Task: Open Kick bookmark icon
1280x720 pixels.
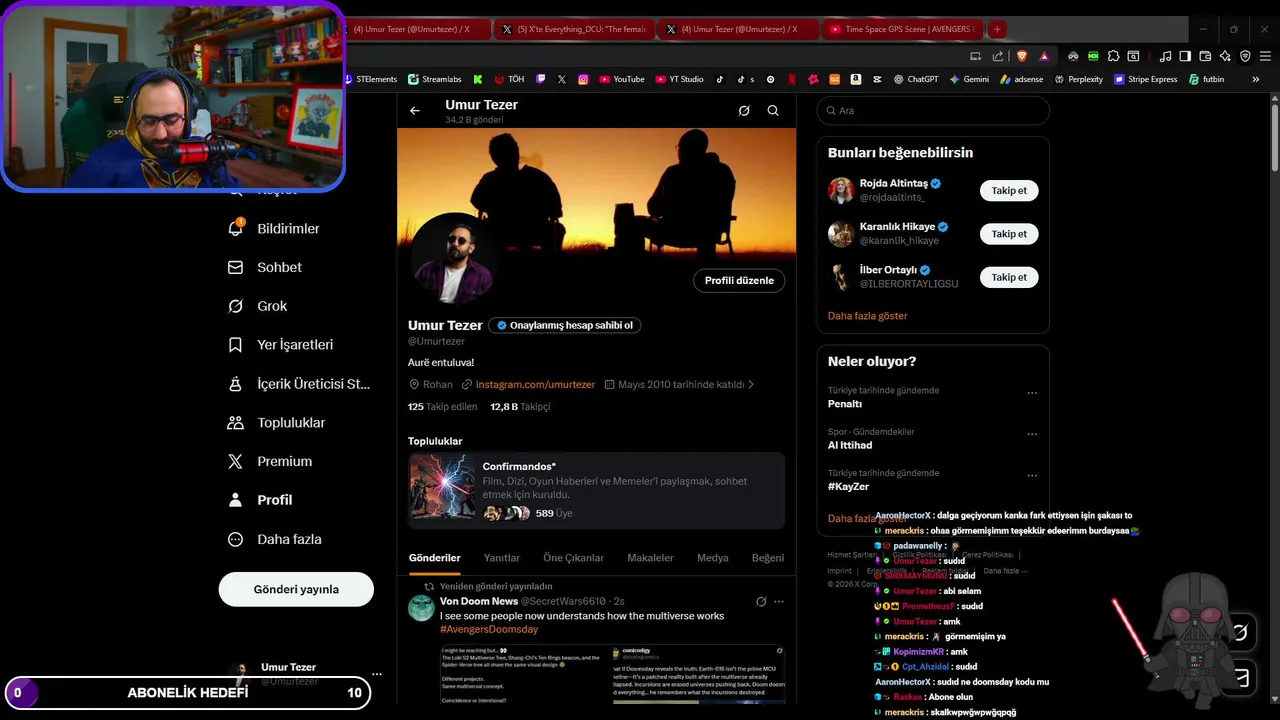Action: tap(478, 79)
